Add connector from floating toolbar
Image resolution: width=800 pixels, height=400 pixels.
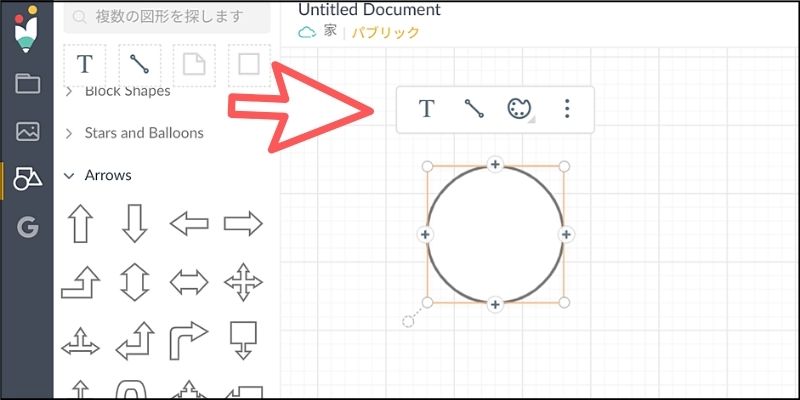coord(474,109)
